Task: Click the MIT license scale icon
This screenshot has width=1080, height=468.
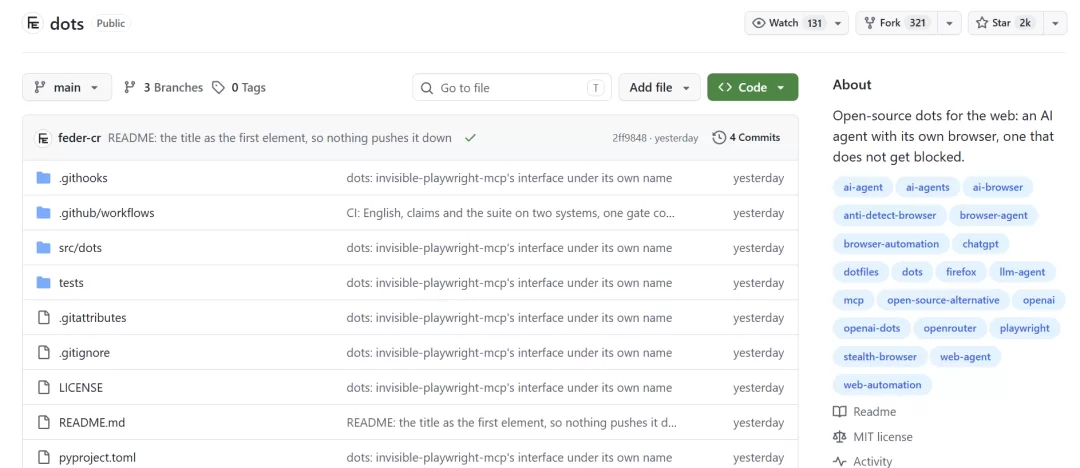Action: (x=839, y=437)
